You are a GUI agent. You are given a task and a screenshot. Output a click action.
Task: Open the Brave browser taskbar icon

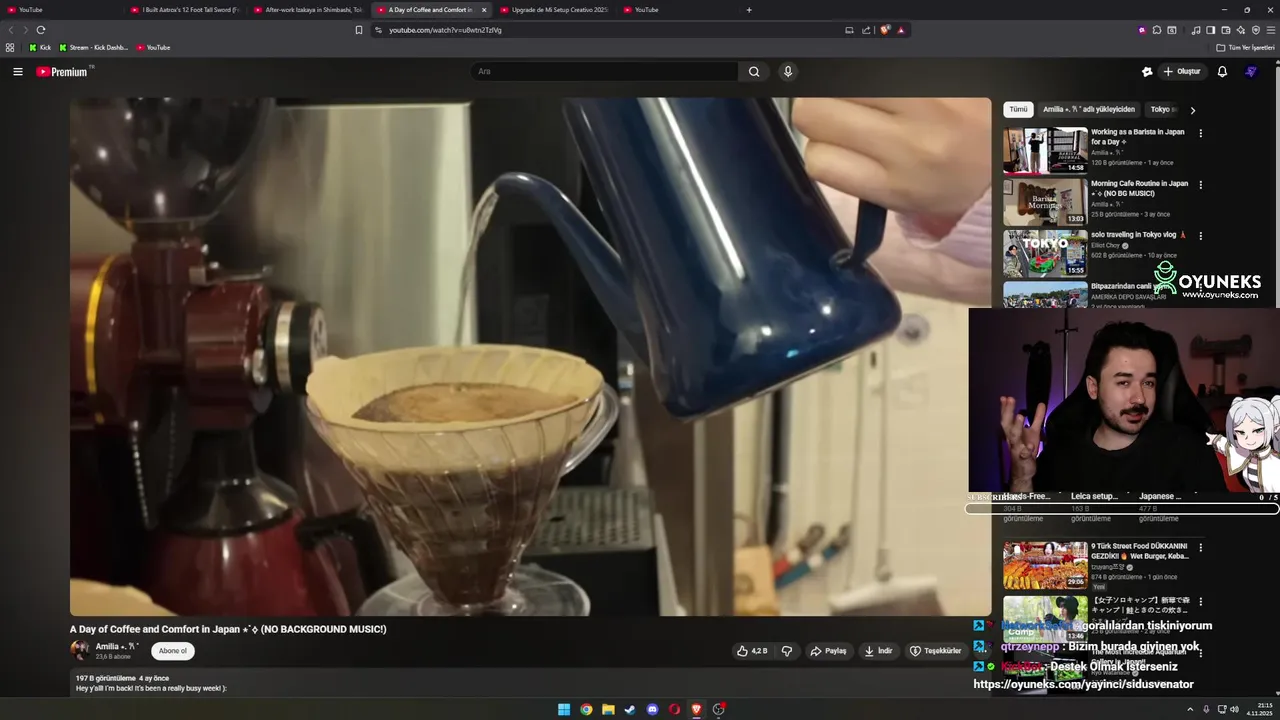tap(697, 710)
